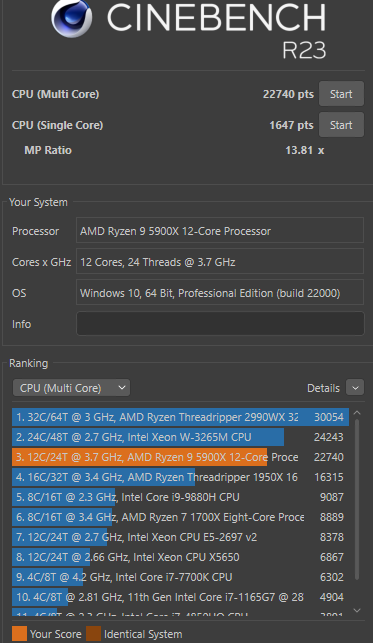
Task: Click the ranking list scroll up arrow
Action: pos(357,413)
